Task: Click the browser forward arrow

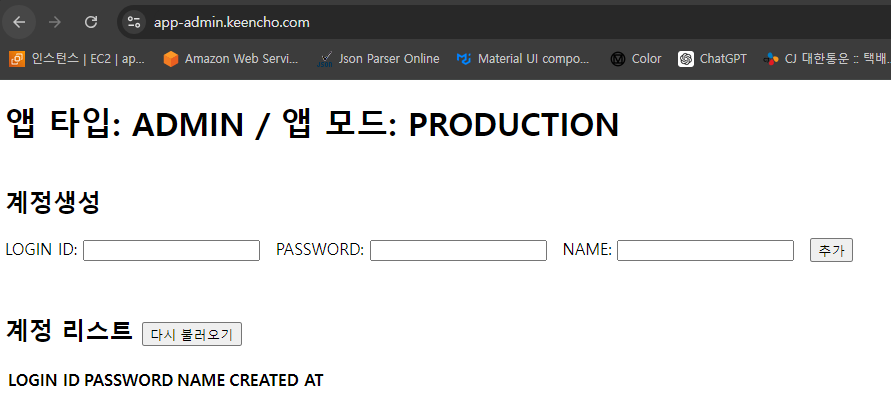Action: (x=55, y=21)
